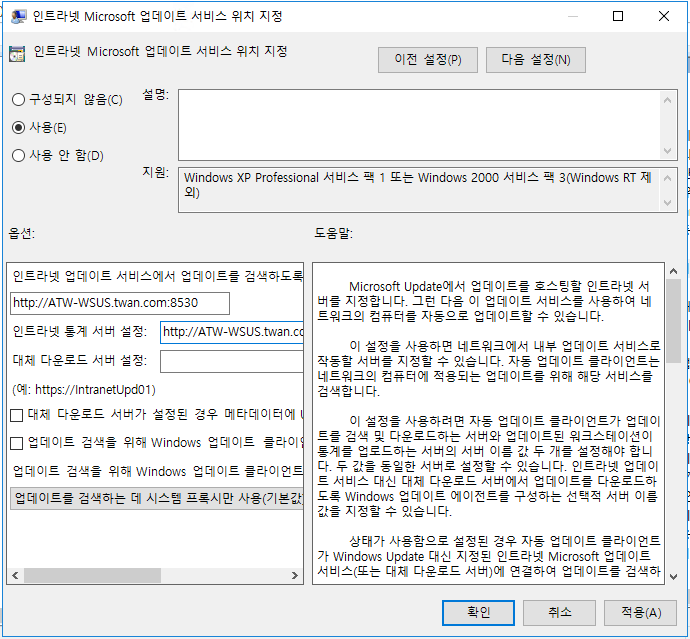
Task: Click the help paragraph starting Microsoft Update에서
Action: tap(484, 301)
